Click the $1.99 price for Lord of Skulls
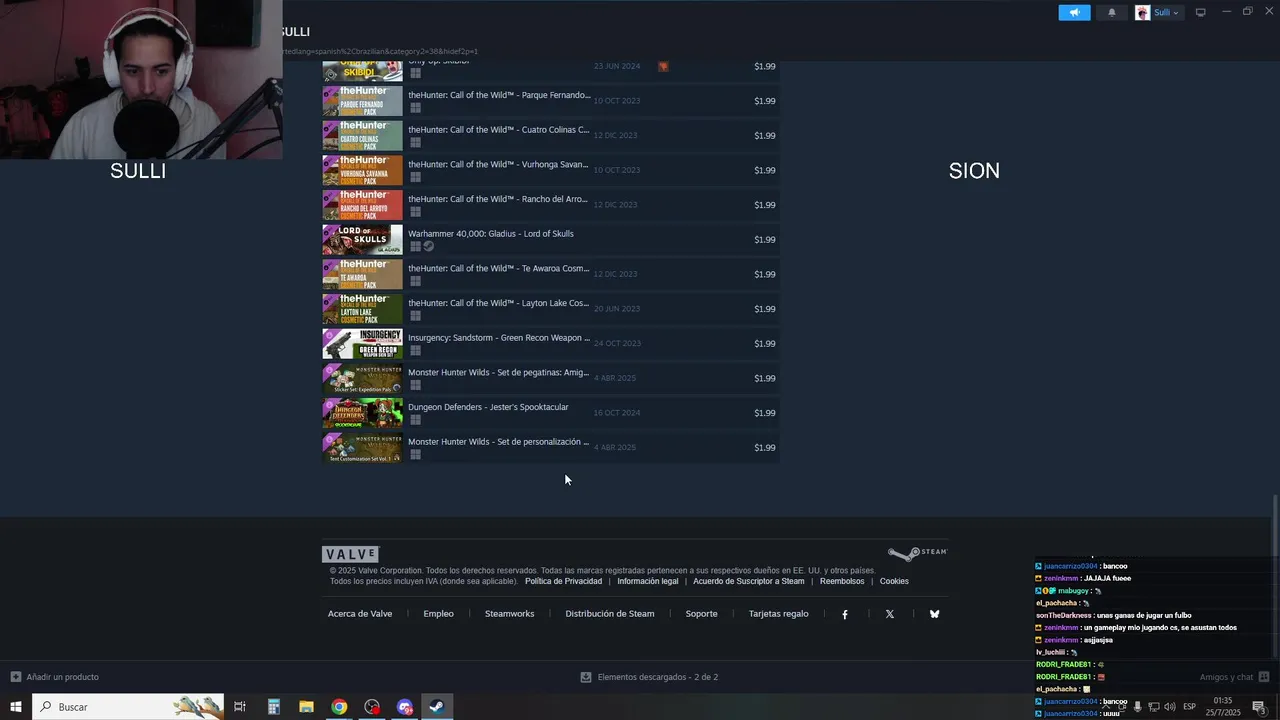This screenshot has width=1280, height=720. pos(764,239)
